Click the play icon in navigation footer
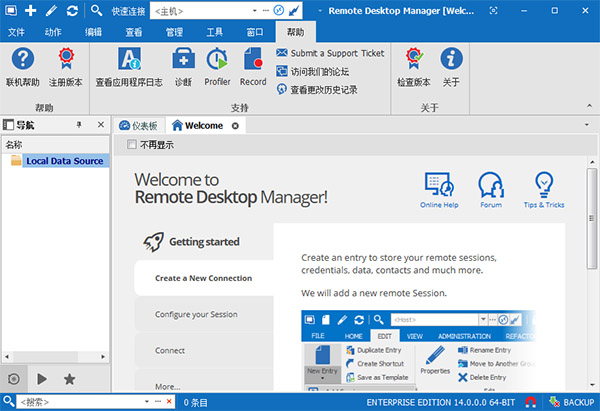 pos(42,379)
